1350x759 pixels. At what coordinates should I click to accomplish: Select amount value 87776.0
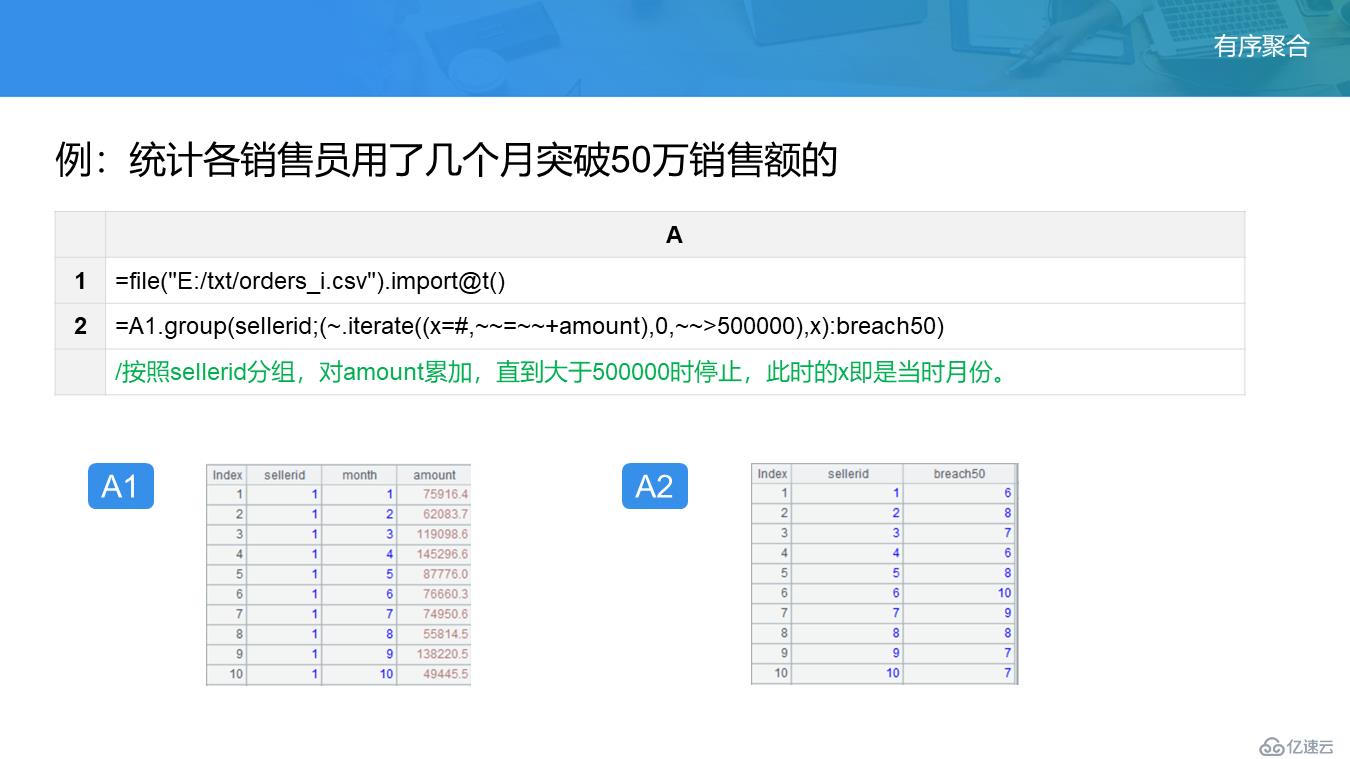pyautogui.click(x=434, y=574)
